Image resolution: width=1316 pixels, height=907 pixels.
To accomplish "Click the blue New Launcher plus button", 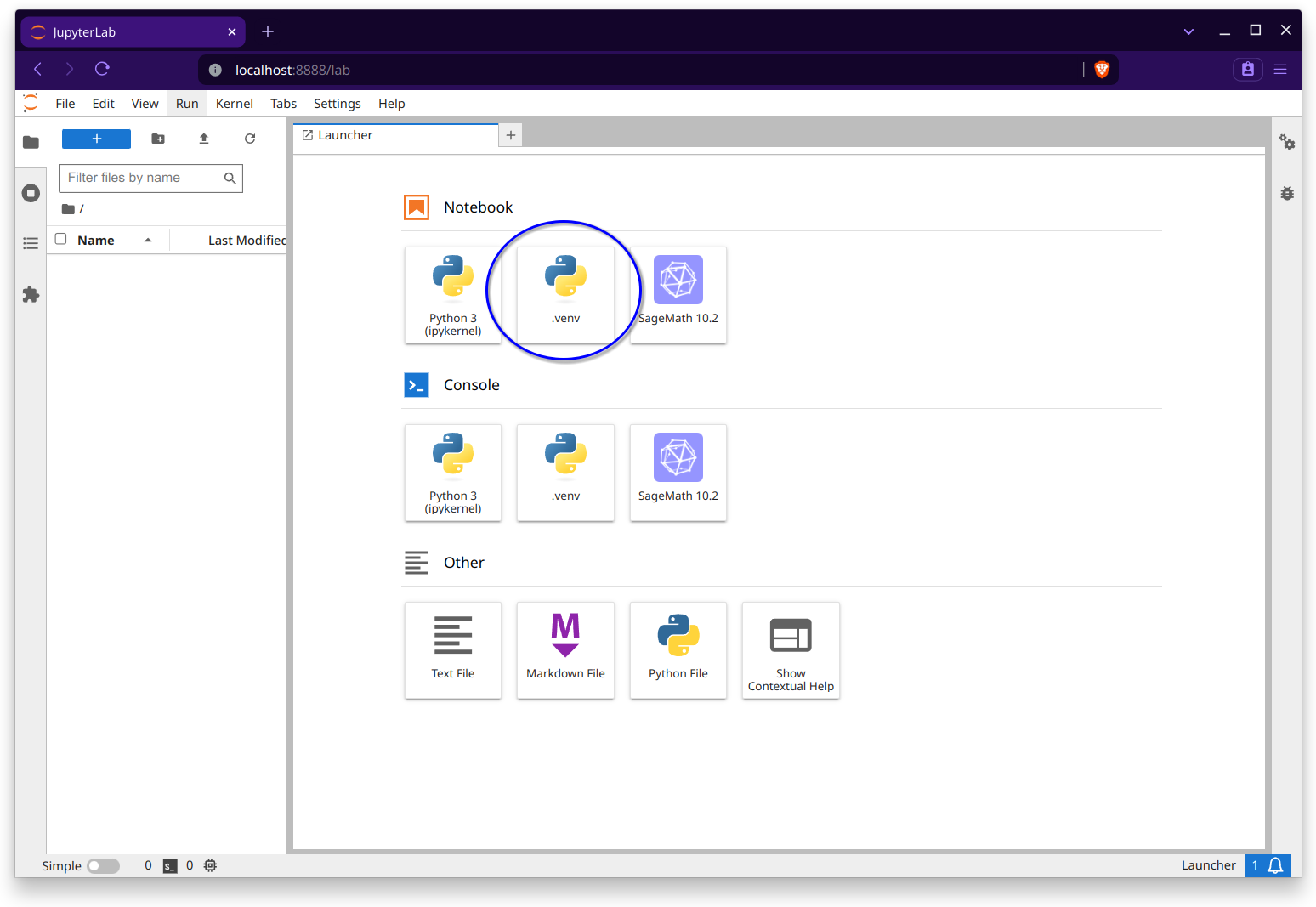I will click(96, 139).
